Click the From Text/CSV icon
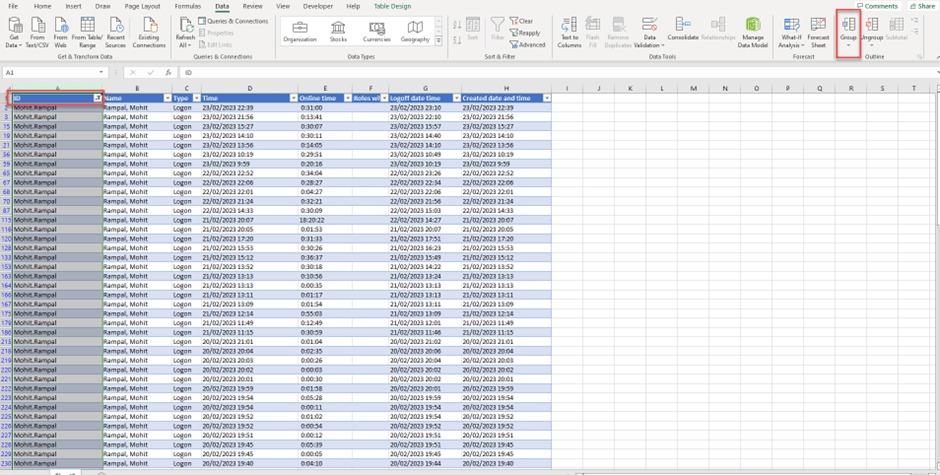This screenshot has height=475, width=940. click(36, 32)
